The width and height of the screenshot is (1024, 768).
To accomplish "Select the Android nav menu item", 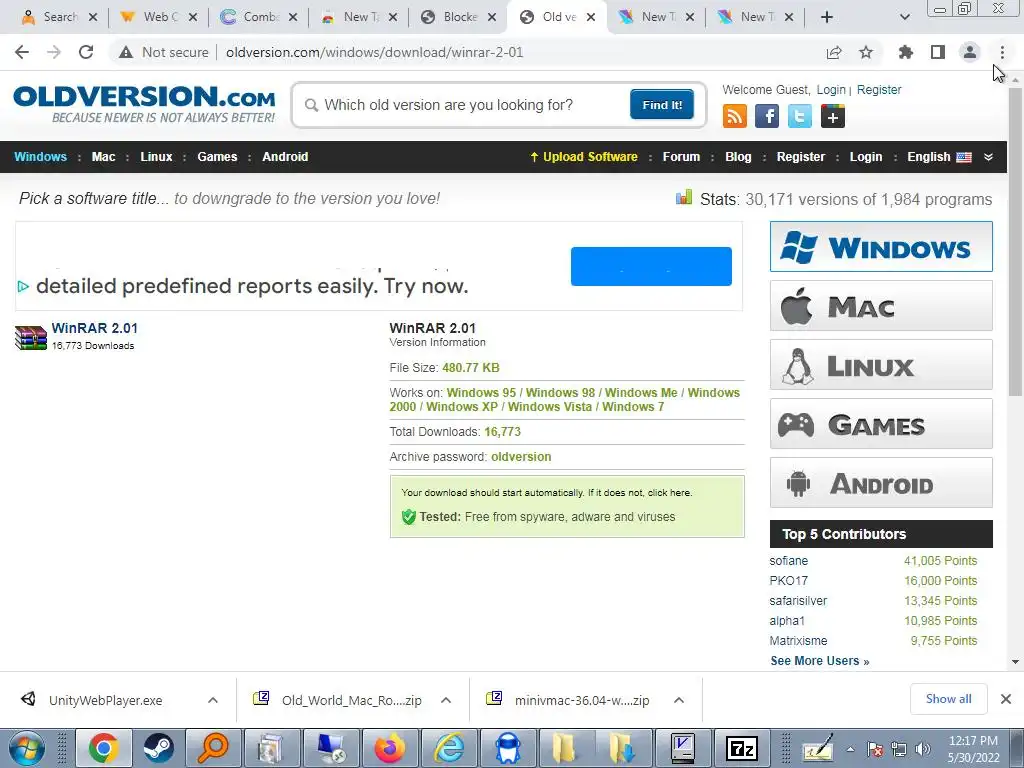I will [285, 157].
